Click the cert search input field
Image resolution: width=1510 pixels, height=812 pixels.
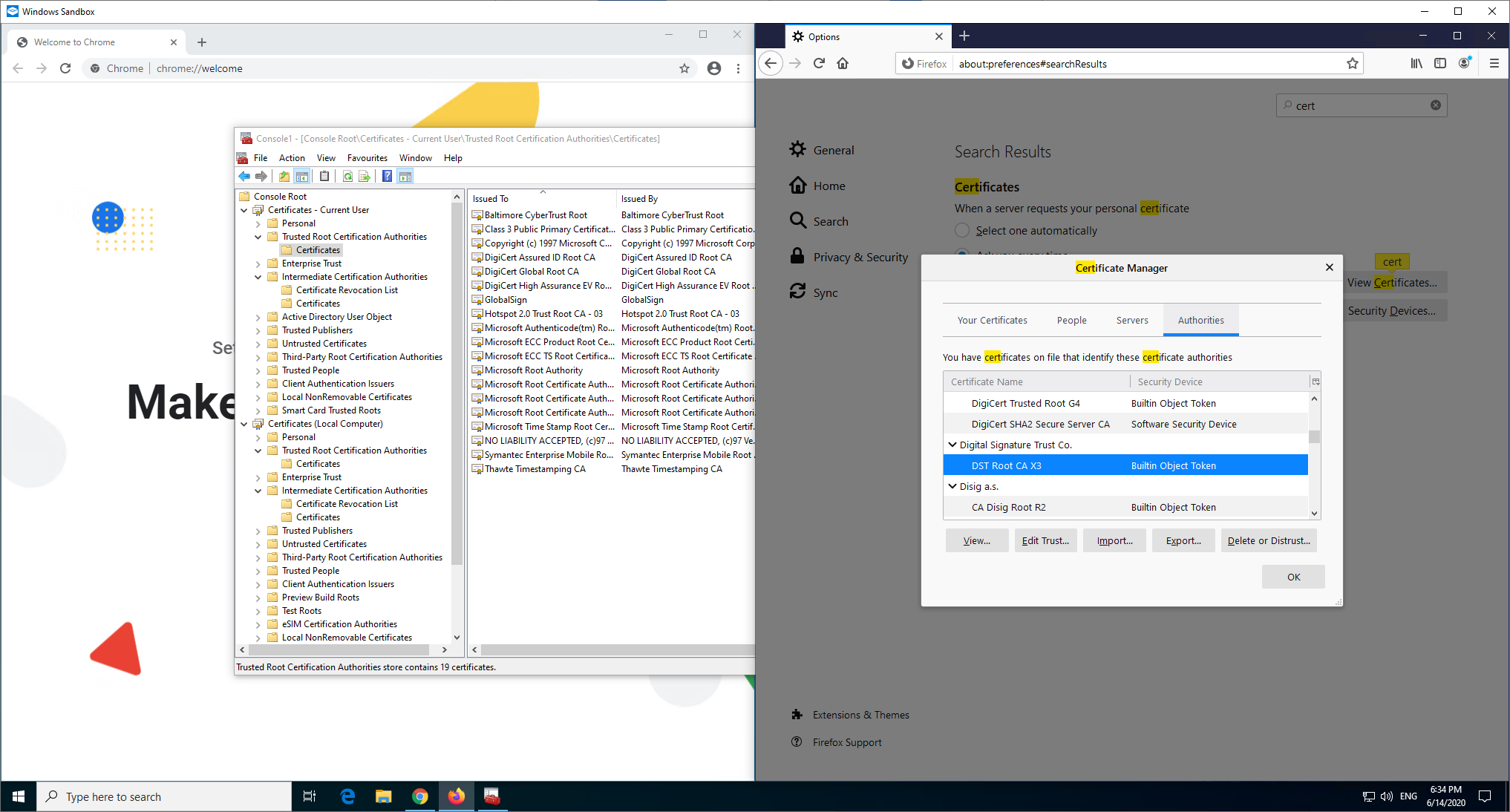(x=1360, y=106)
